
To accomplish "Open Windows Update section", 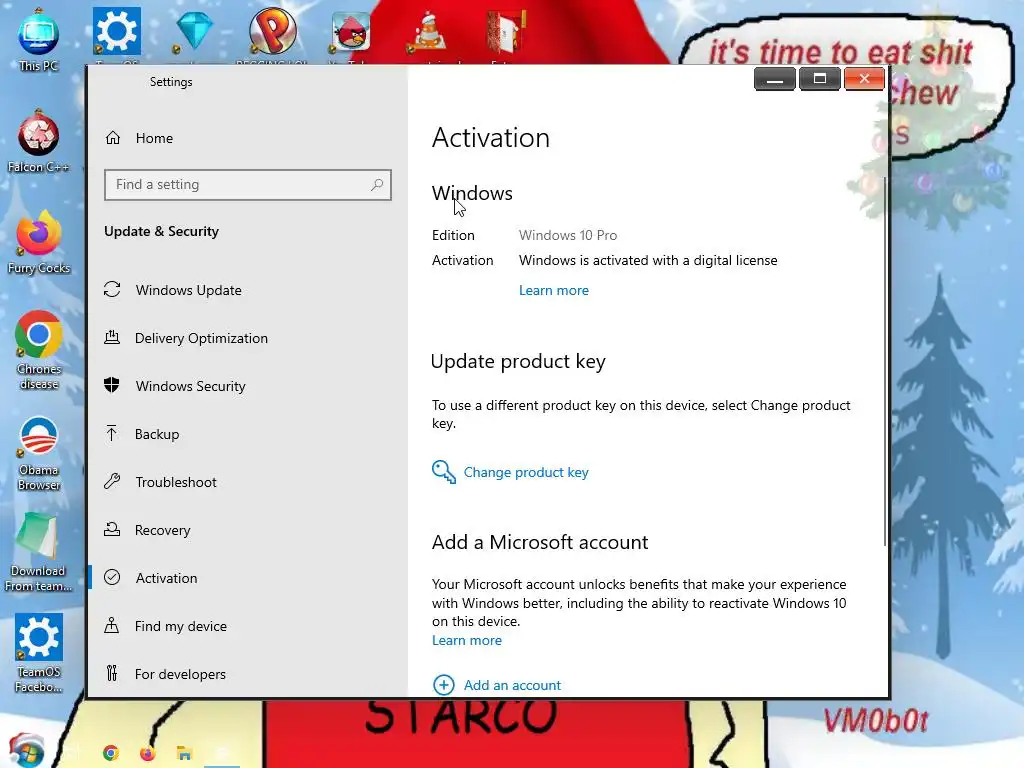I will 188,290.
